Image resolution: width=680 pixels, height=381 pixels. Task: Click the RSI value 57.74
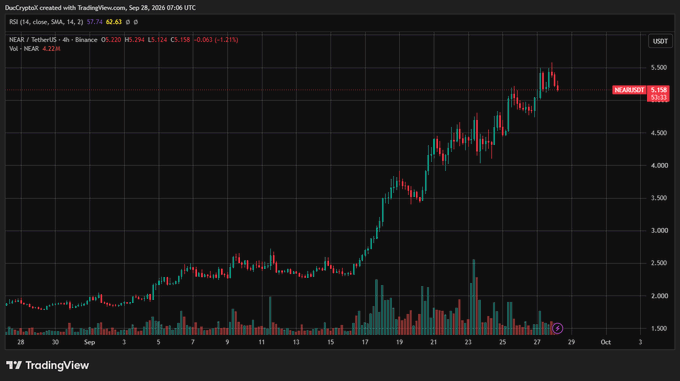[x=95, y=22]
